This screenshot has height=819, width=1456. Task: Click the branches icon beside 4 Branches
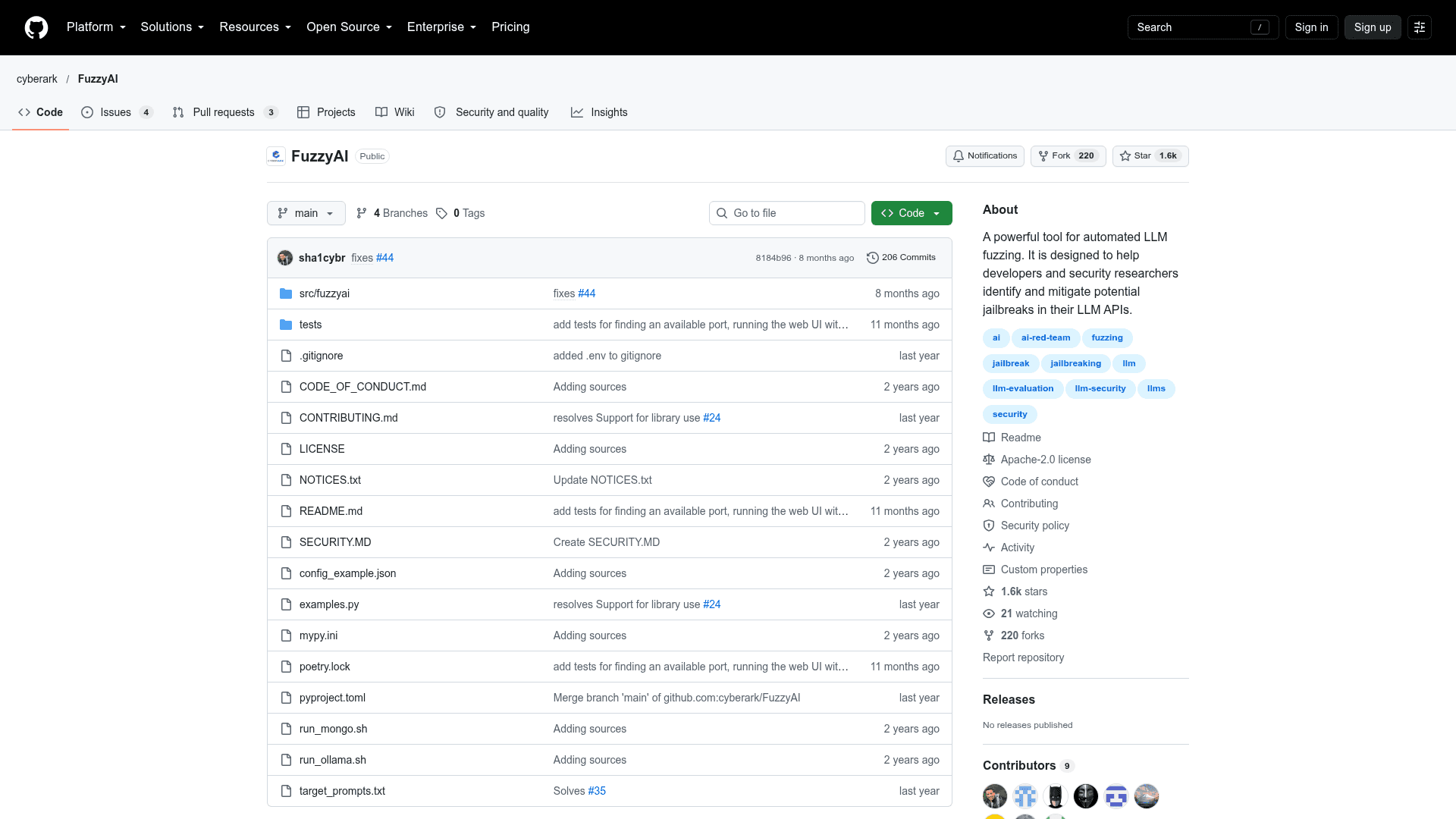click(x=362, y=213)
